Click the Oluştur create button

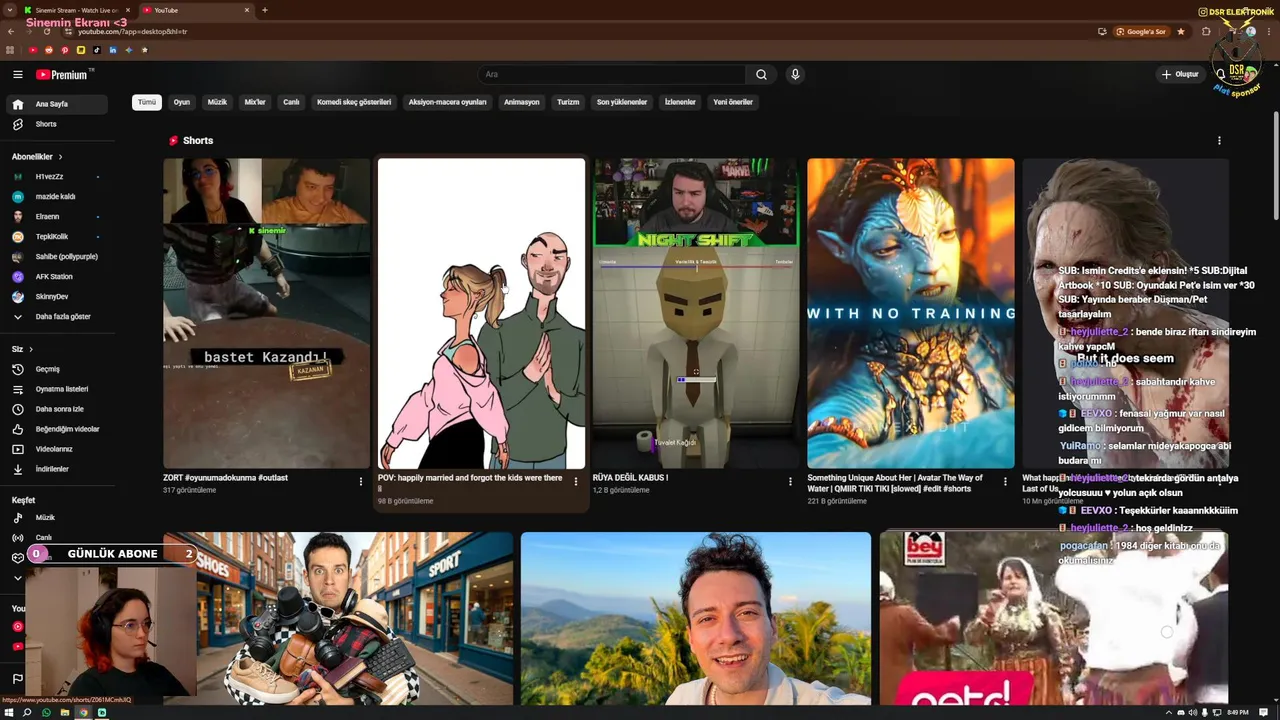(1180, 74)
